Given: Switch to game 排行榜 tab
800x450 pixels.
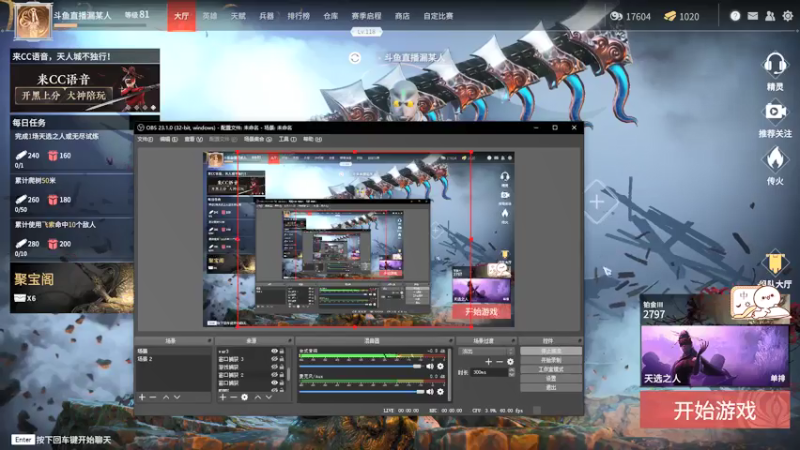Looking at the screenshot, I should pyautogui.click(x=298, y=16).
